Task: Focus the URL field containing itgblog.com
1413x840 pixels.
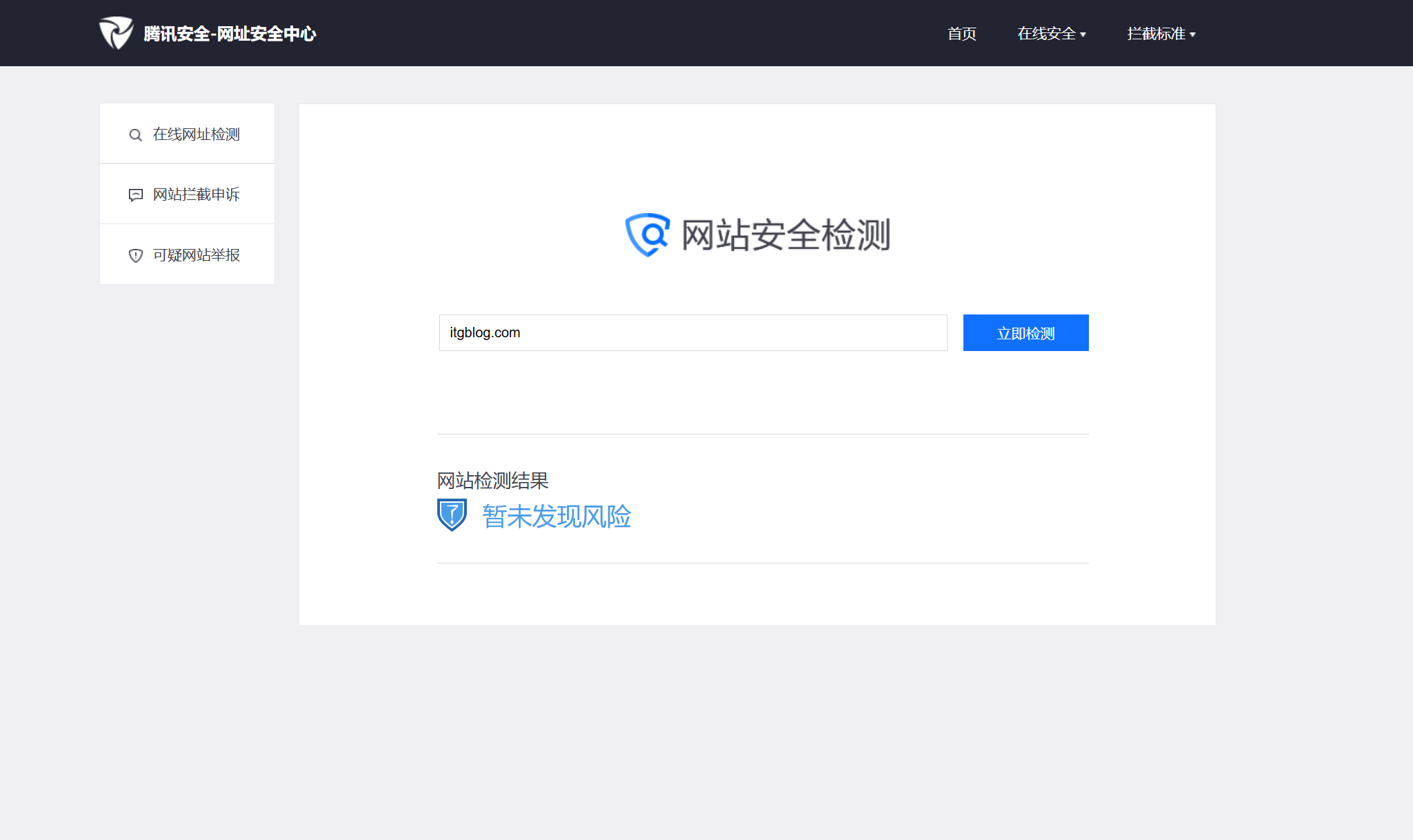Action: (692, 332)
